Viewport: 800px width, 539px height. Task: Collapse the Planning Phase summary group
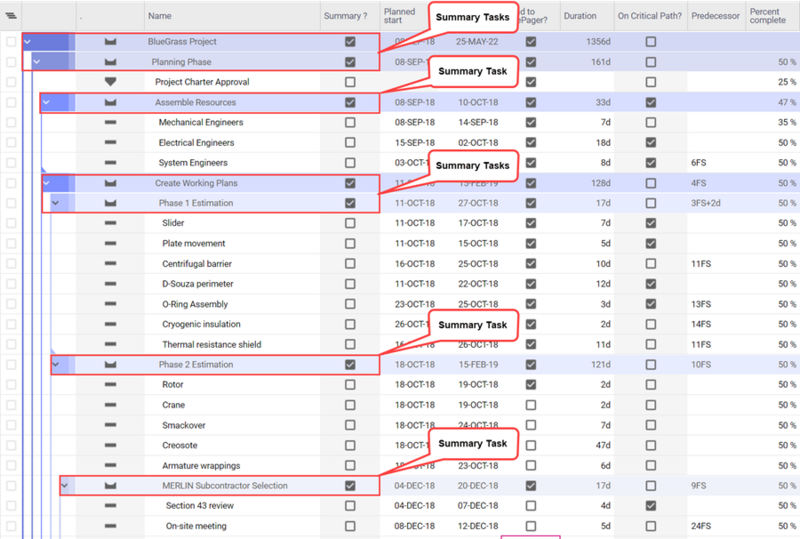36,62
